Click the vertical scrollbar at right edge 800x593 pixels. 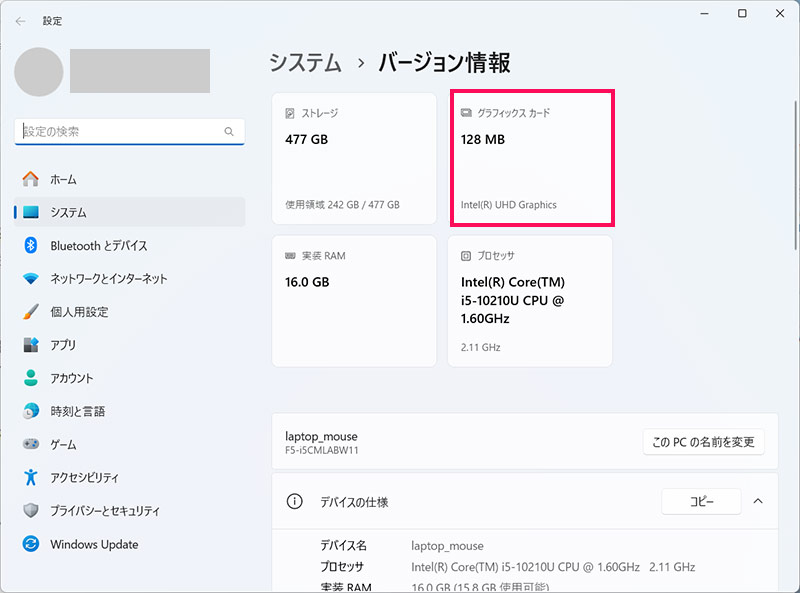tap(796, 176)
